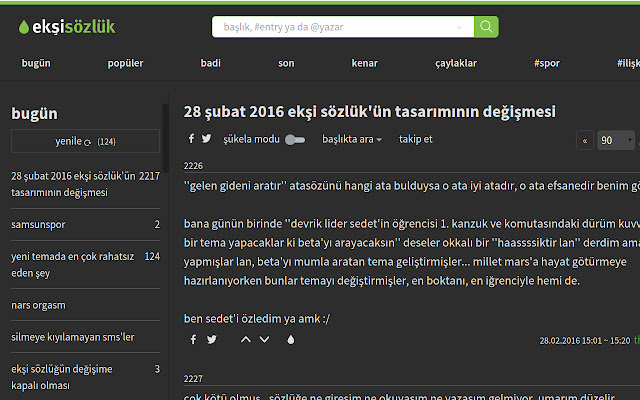
Task: Share entry 2226 on Facebook
Action: (193, 339)
